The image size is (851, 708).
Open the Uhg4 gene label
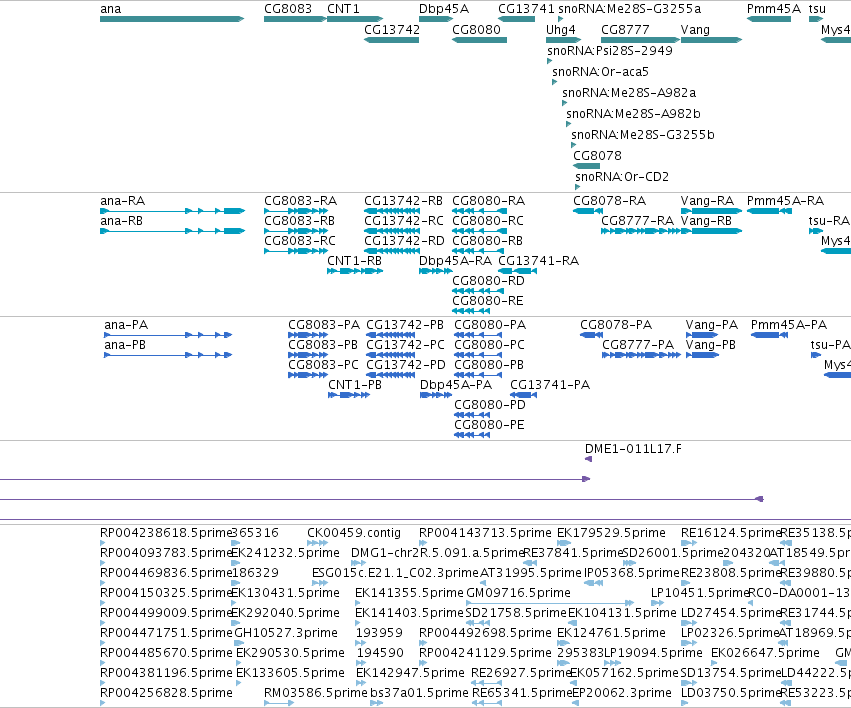[x=561, y=30]
